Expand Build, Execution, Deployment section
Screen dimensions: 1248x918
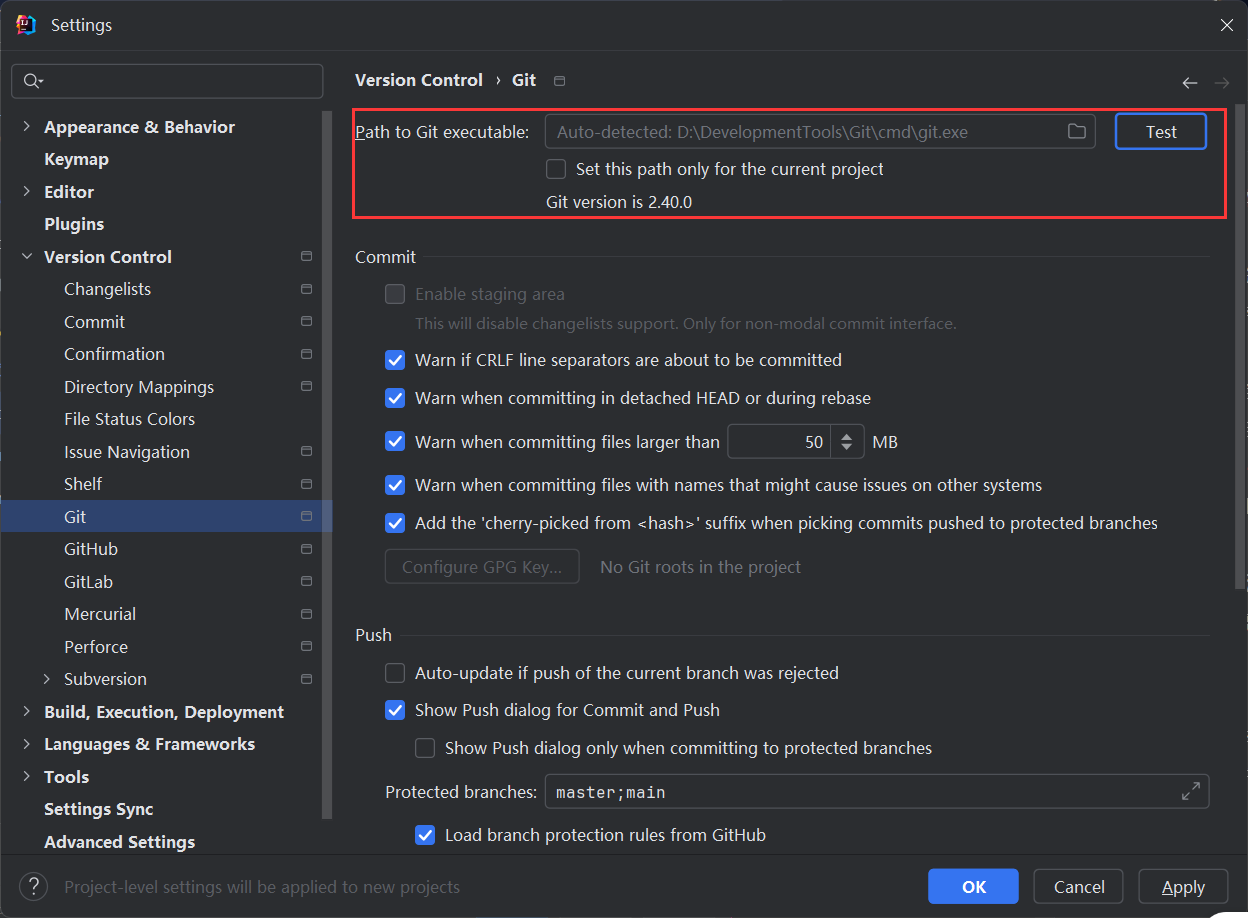[27, 712]
